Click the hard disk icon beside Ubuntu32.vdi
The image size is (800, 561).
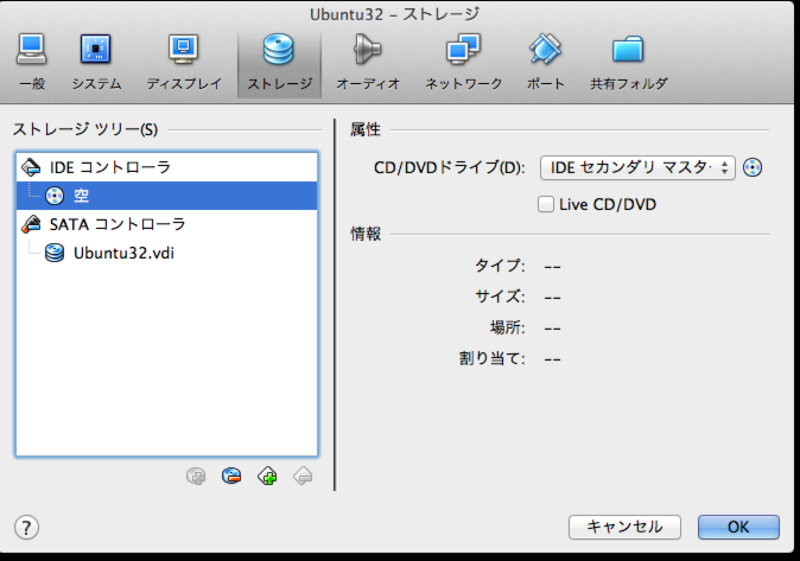point(55,252)
